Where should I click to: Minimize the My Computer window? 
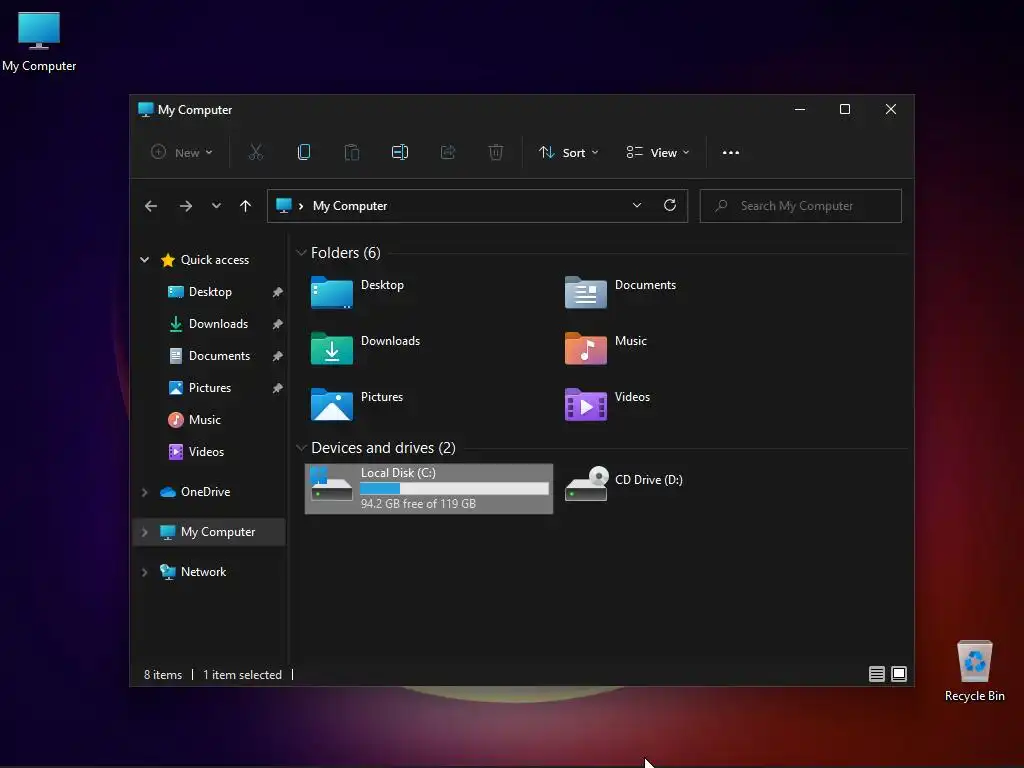click(x=799, y=109)
